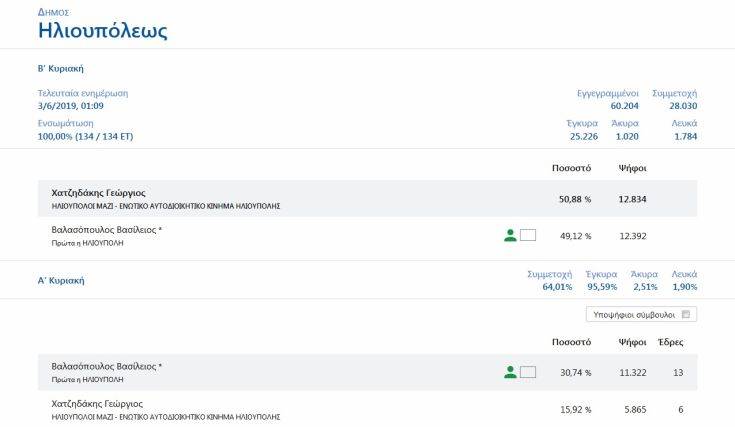
Task: Tick the Υποψήφιοι σύμβουλοι checkbox
Action: (x=686, y=314)
